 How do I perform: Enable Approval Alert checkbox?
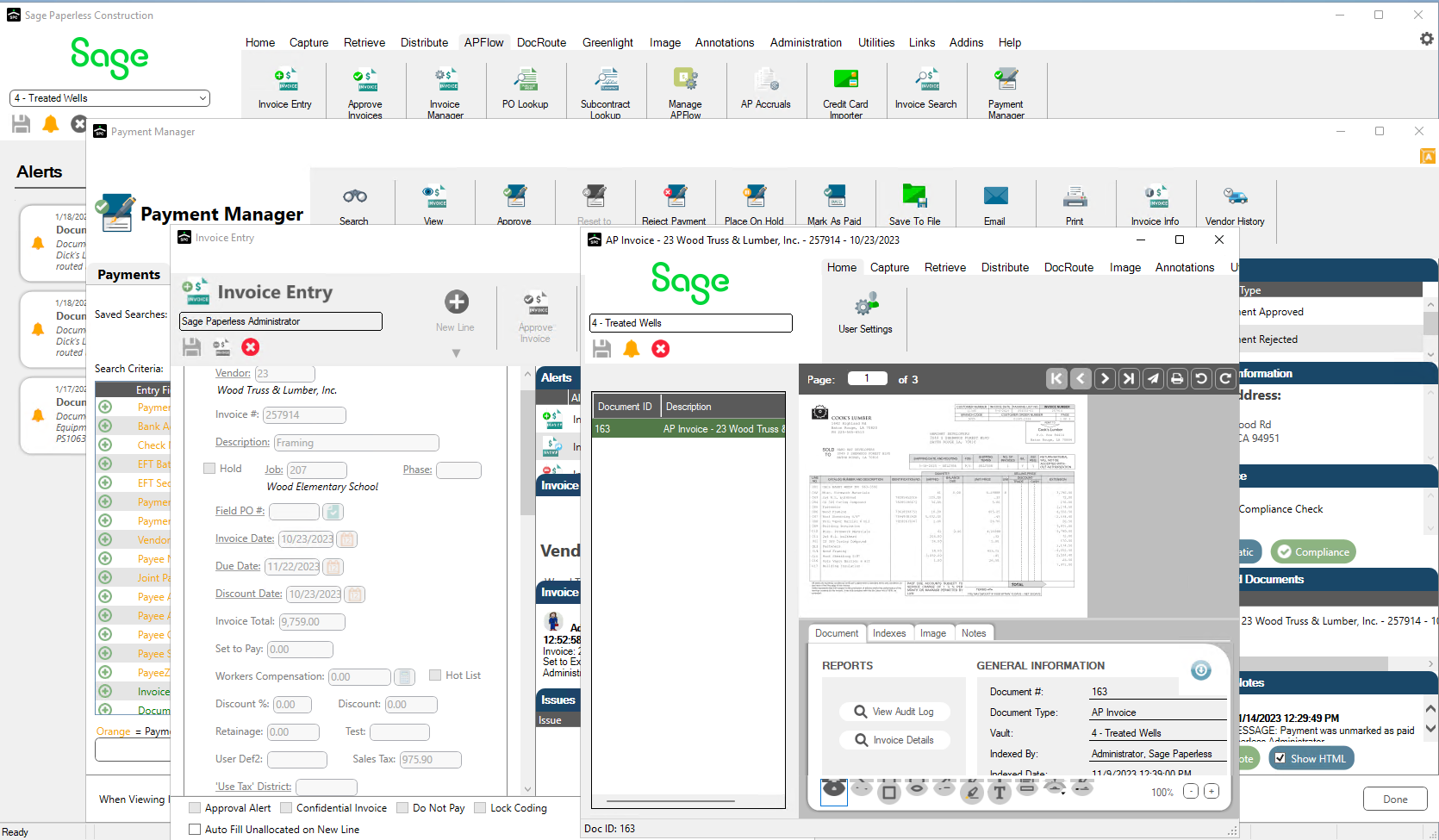click(x=195, y=808)
